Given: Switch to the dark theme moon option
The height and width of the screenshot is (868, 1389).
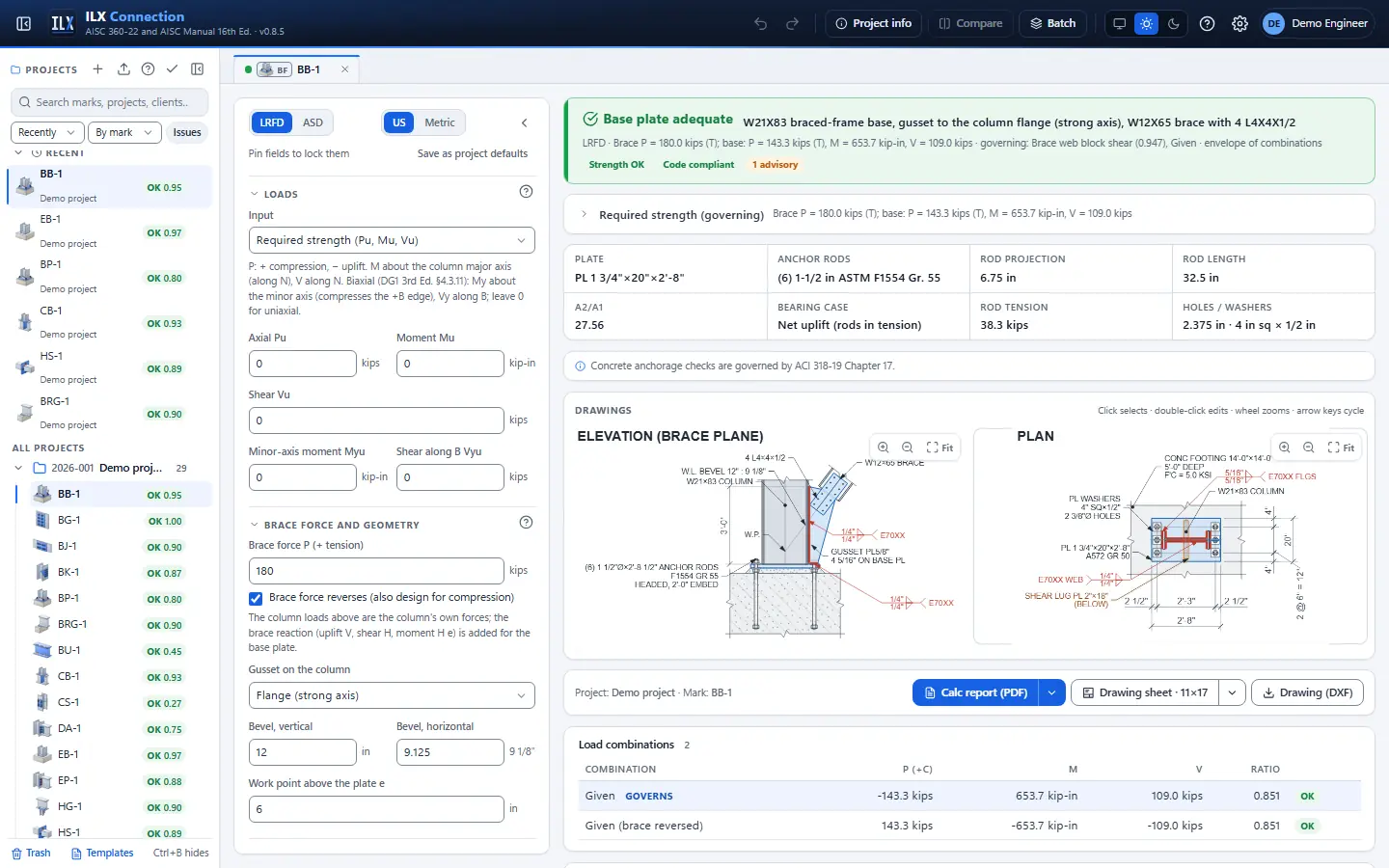Looking at the screenshot, I should click(x=1174, y=23).
